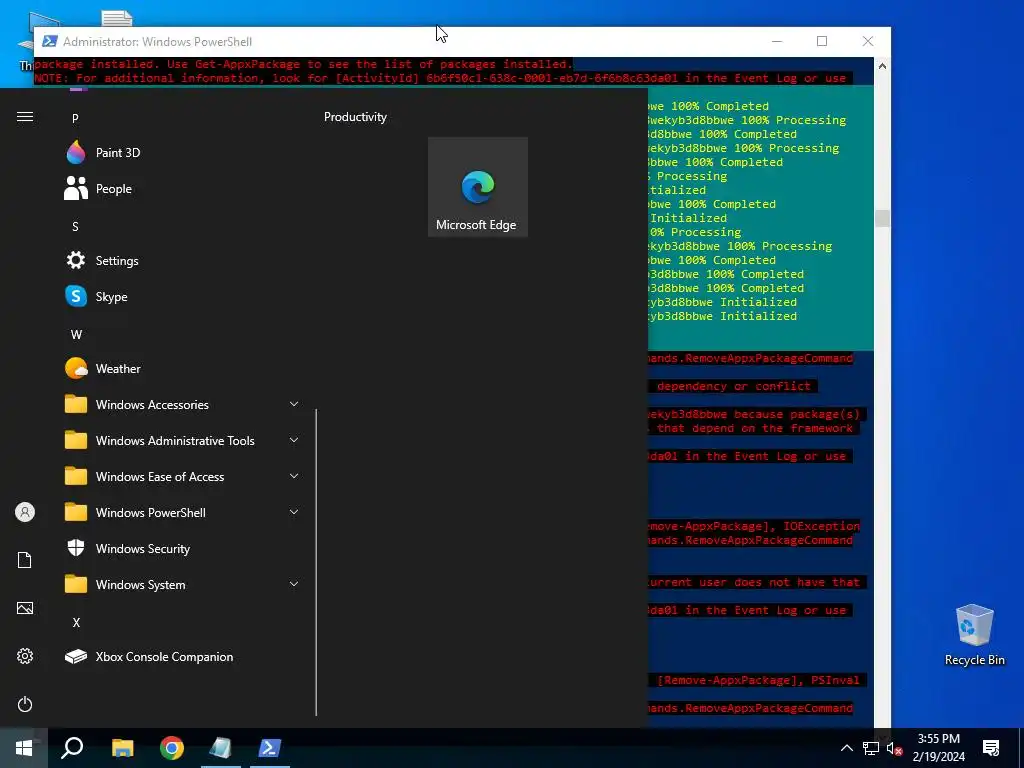
Task: Open the notebook app on the taskbar
Action: pos(220,748)
